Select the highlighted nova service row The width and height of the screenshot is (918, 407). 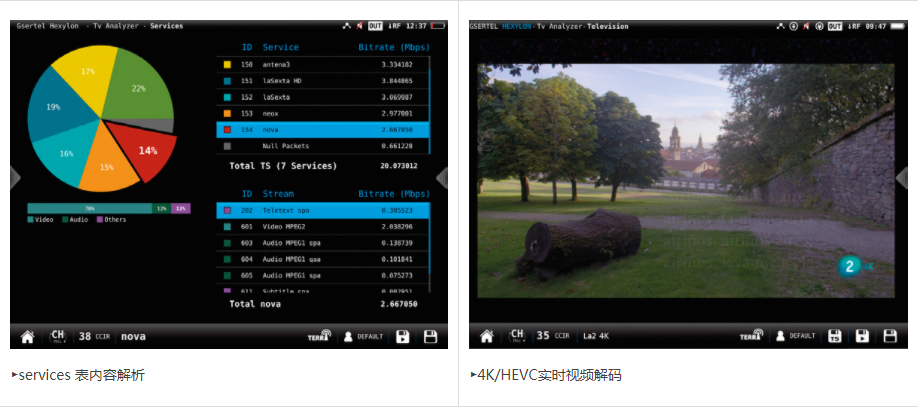pyautogui.click(x=322, y=129)
